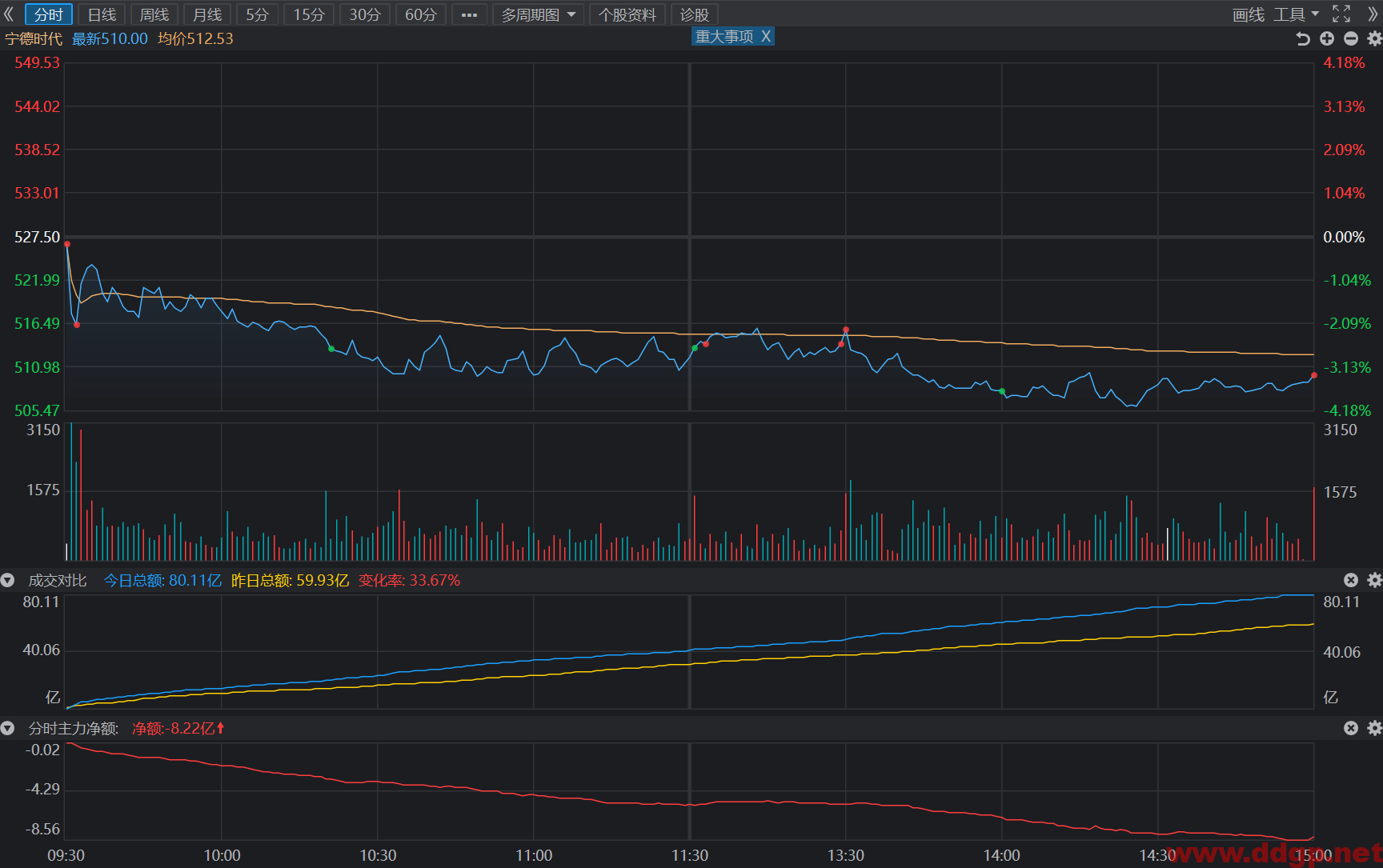
Task: Click the stock name 宁德时代
Action: [34, 38]
